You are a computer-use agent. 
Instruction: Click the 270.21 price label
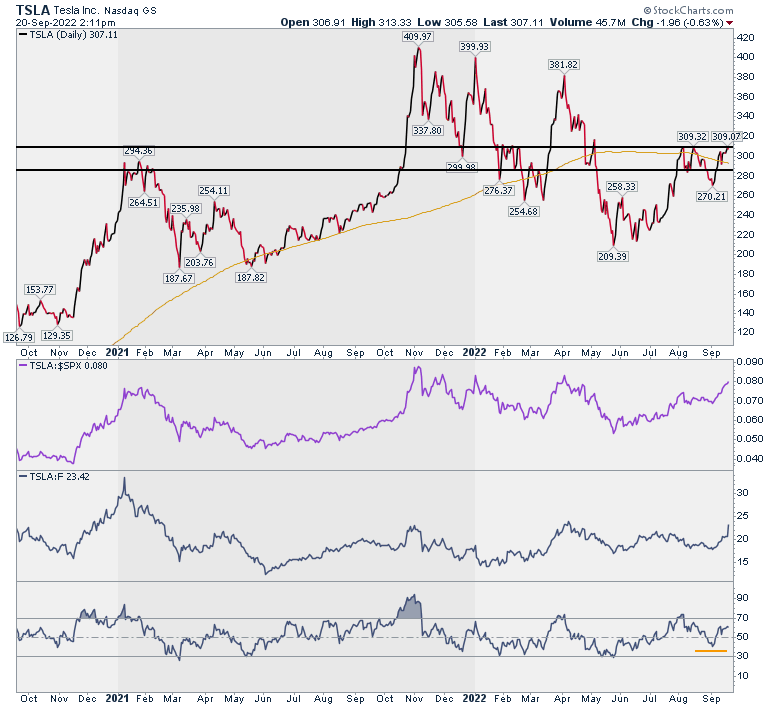point(712,197)
